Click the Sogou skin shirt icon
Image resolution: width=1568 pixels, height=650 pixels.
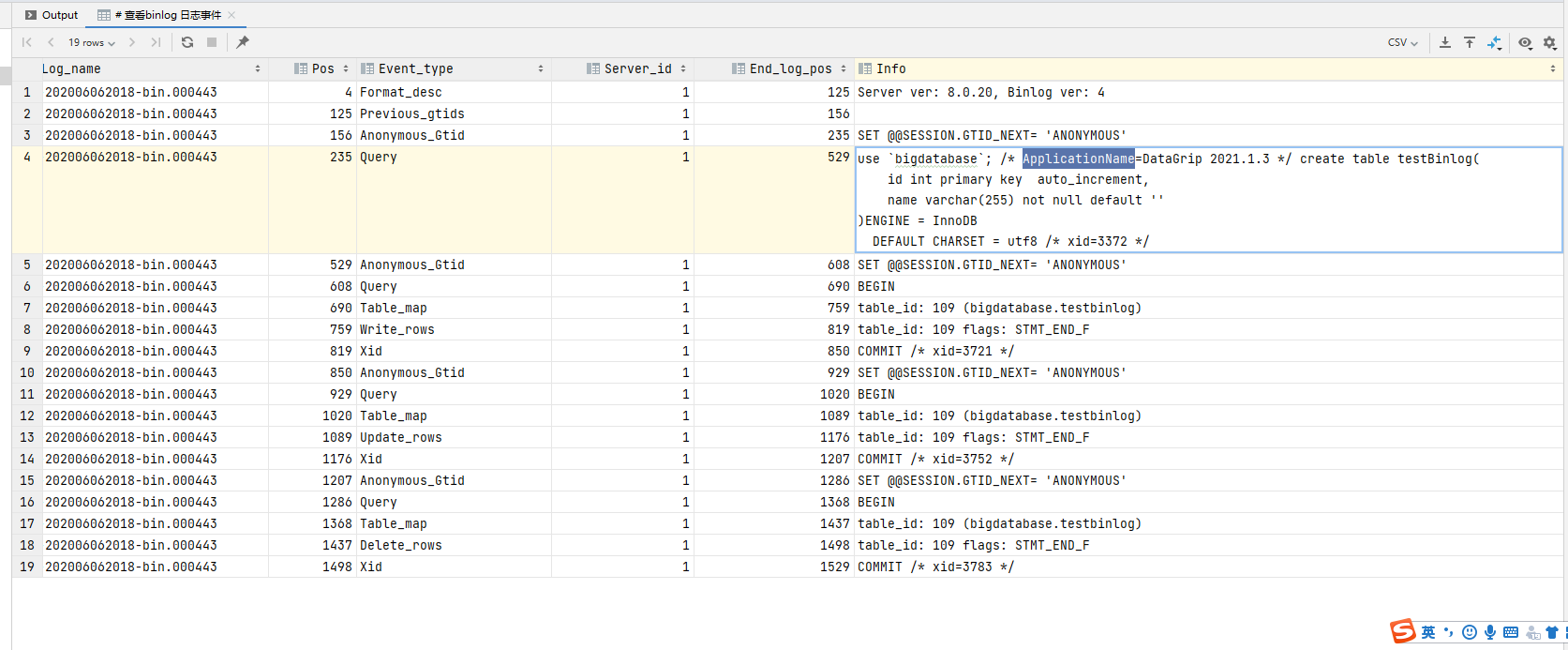(x=1552, y=632)
